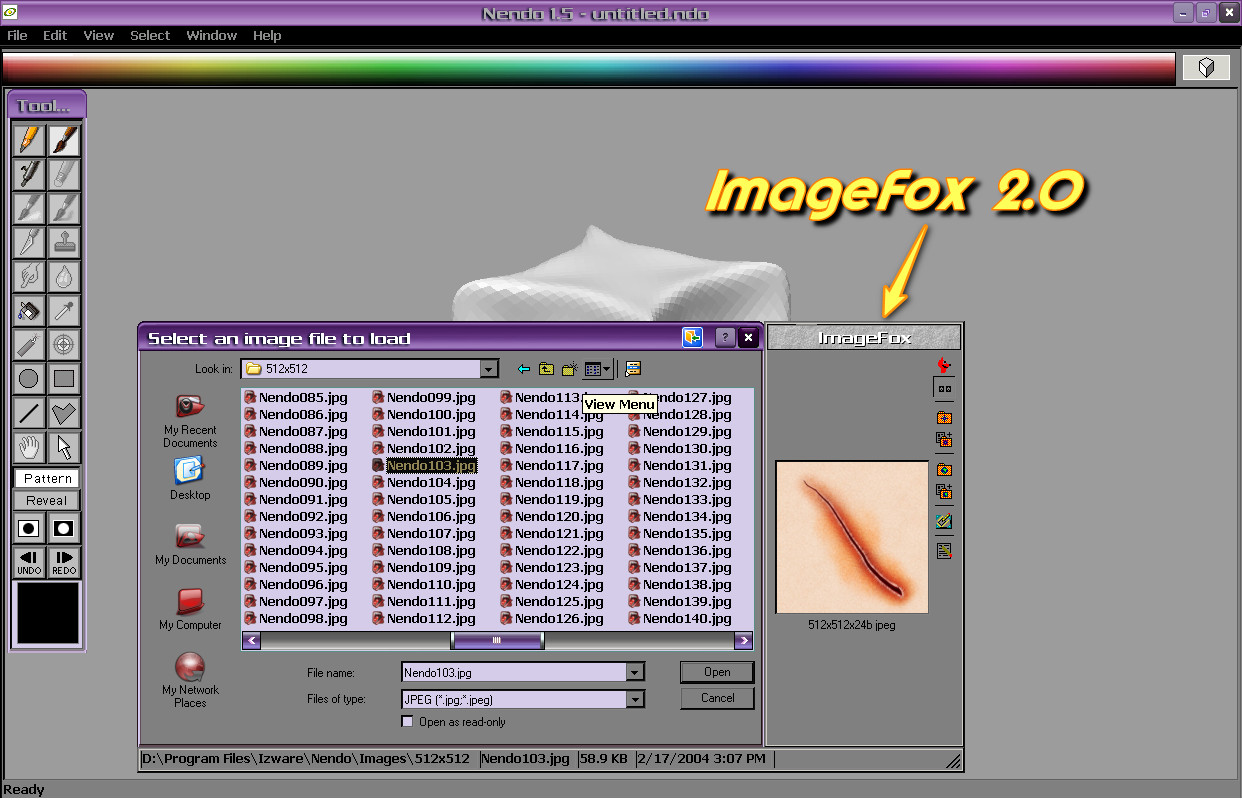Toggle the black-dot-on-white mask button

coord(29,528)
